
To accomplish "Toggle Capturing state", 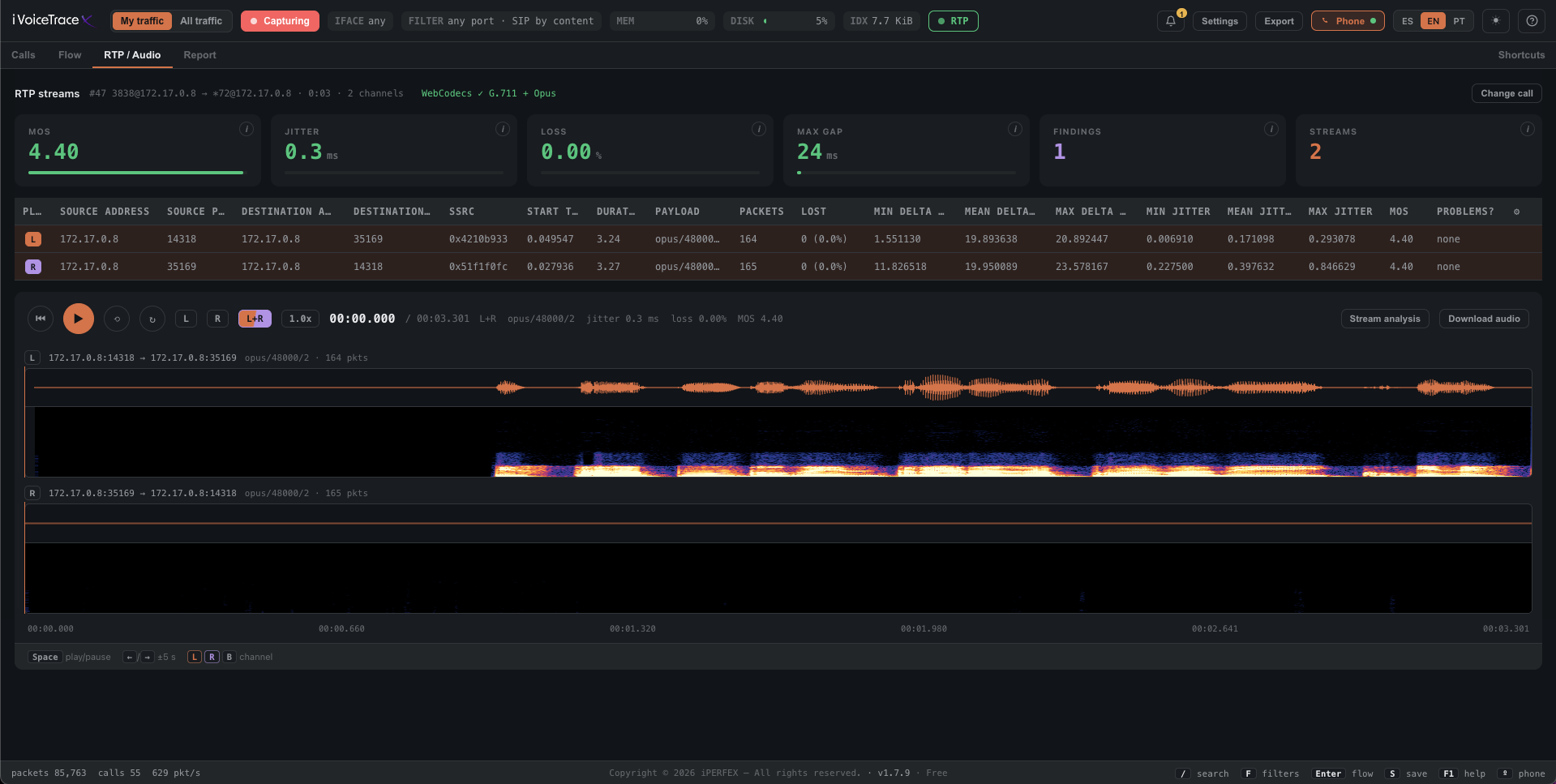I will point(280,21).
